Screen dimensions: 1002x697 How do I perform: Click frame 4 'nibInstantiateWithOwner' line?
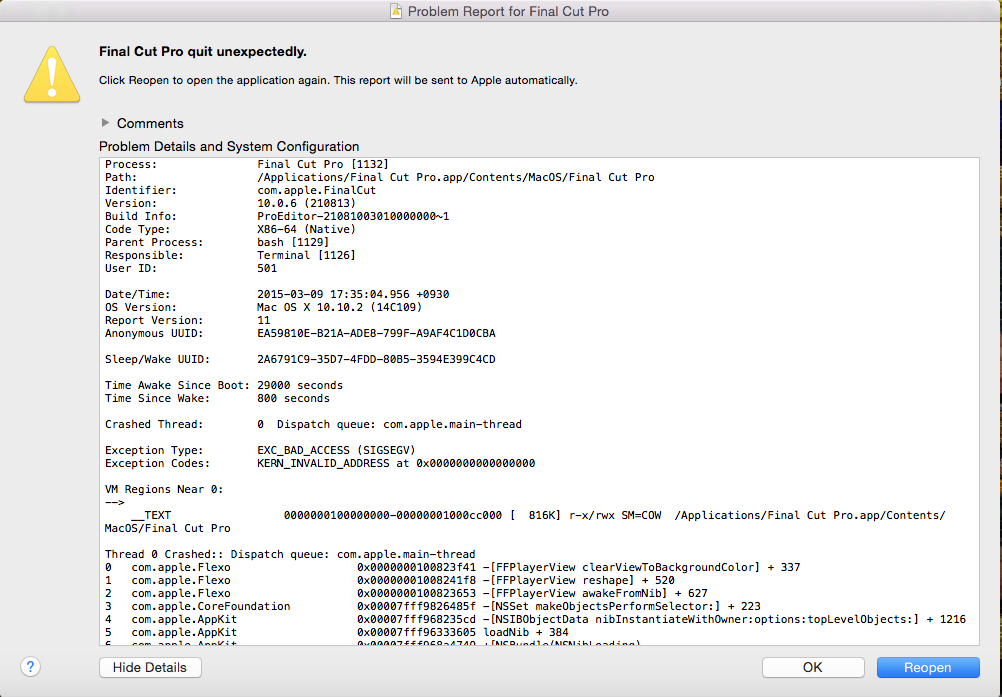point(535,619)
